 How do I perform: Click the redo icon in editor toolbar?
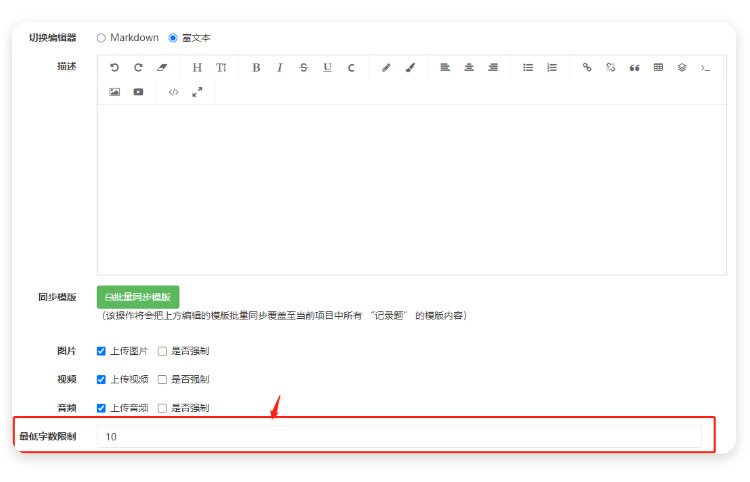[138, 67]
